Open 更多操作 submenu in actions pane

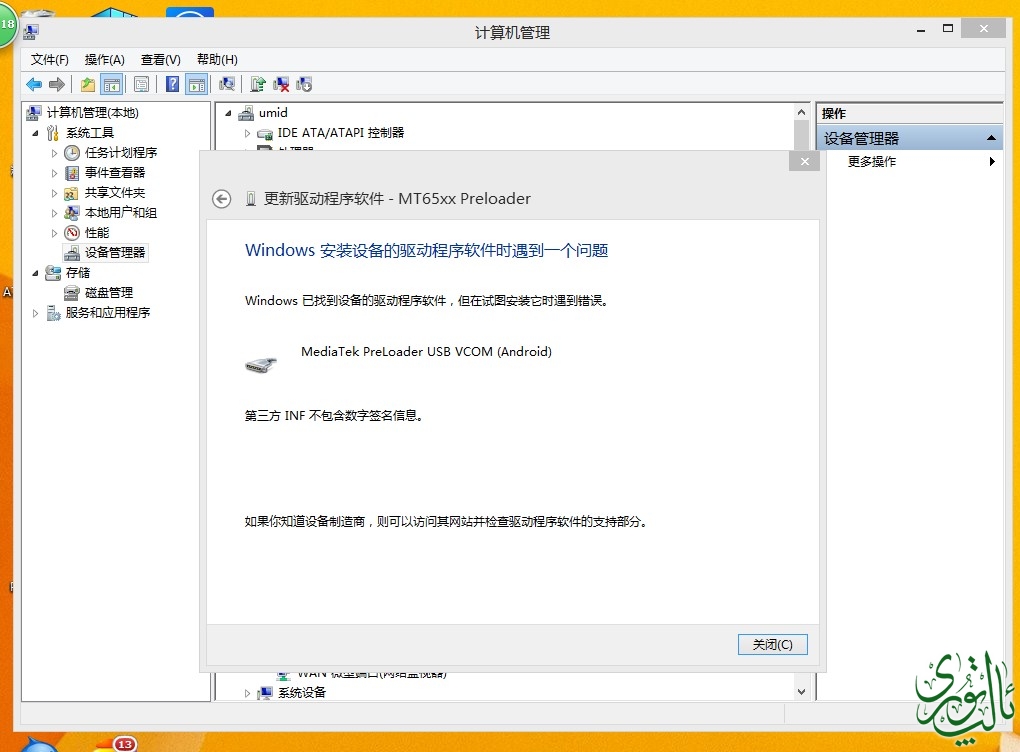click(872, 161)
